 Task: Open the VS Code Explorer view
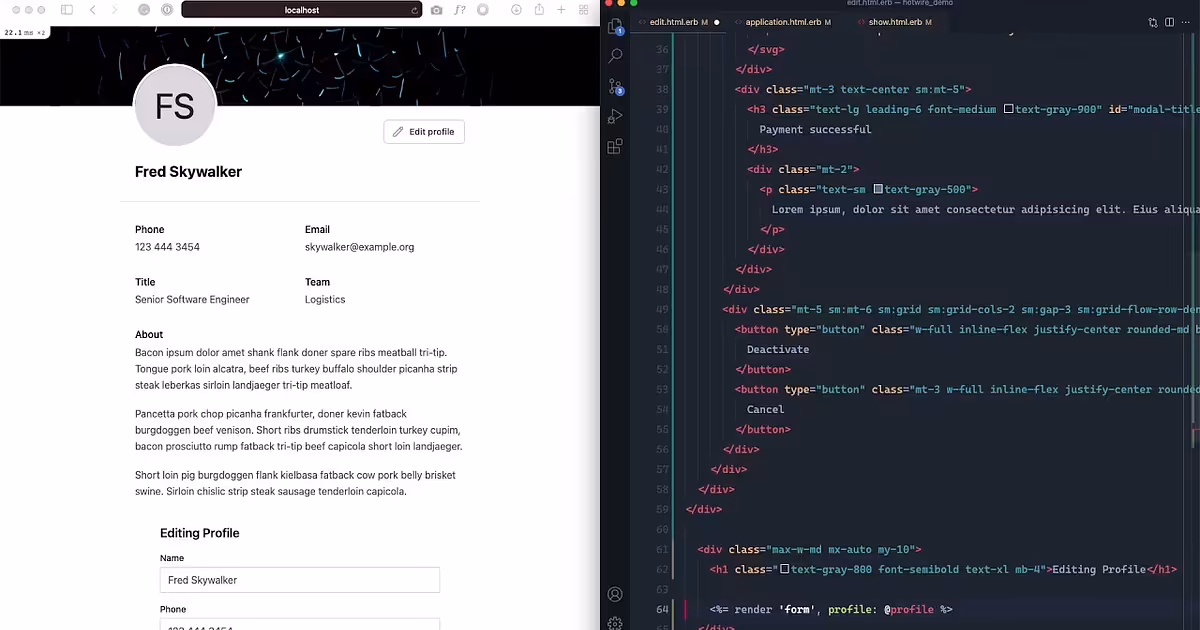point(615,25)
